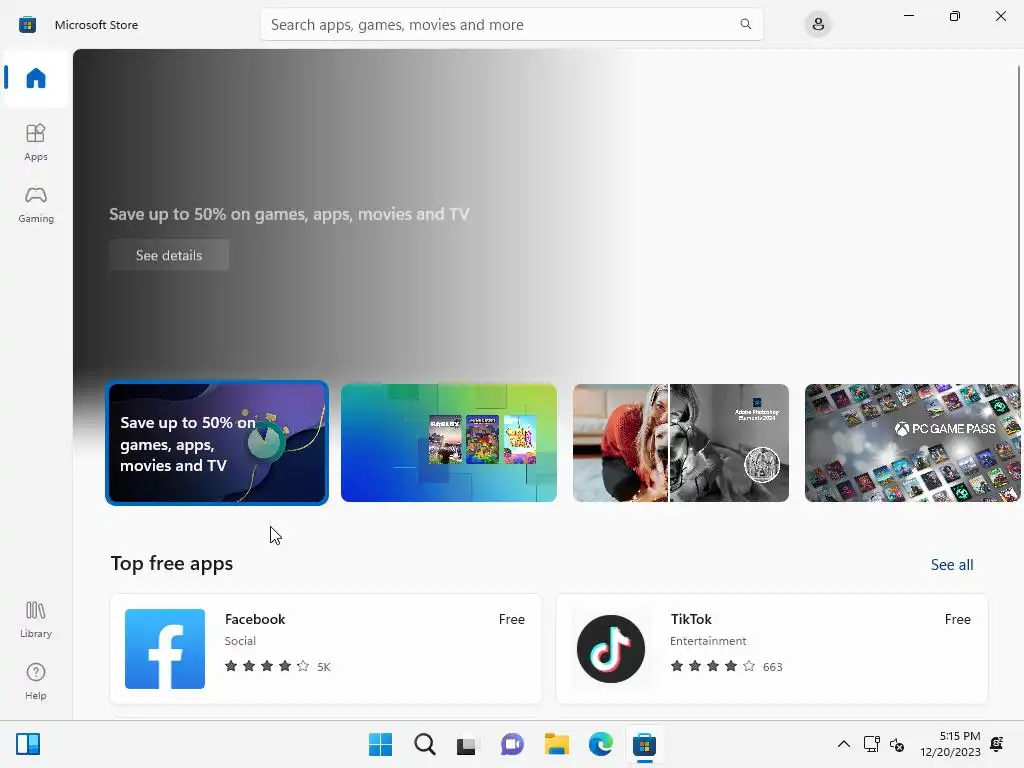This screenshot has width=1024, height=768.
Task: Click the TikTok star rating 663
Action: [726, 666]
